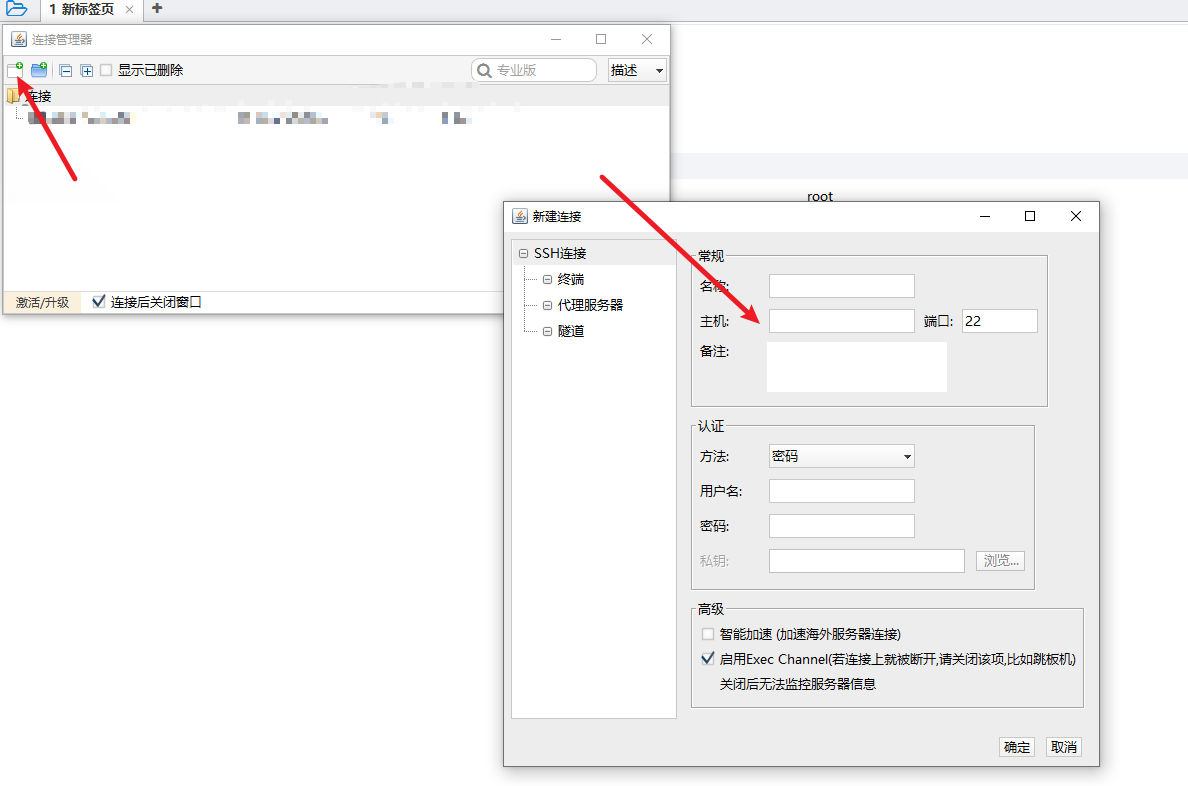This screenshot has width=1188, height=786.
Task: Click the new SSH connection icon
Action: coord(15,70)
